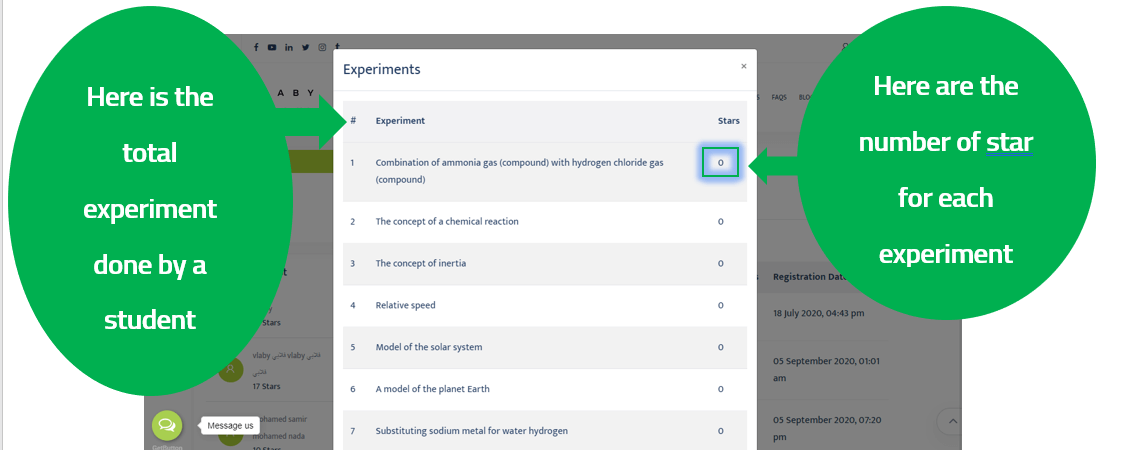
Task: Click the green chat bubble icon
Action: point(167,425)
